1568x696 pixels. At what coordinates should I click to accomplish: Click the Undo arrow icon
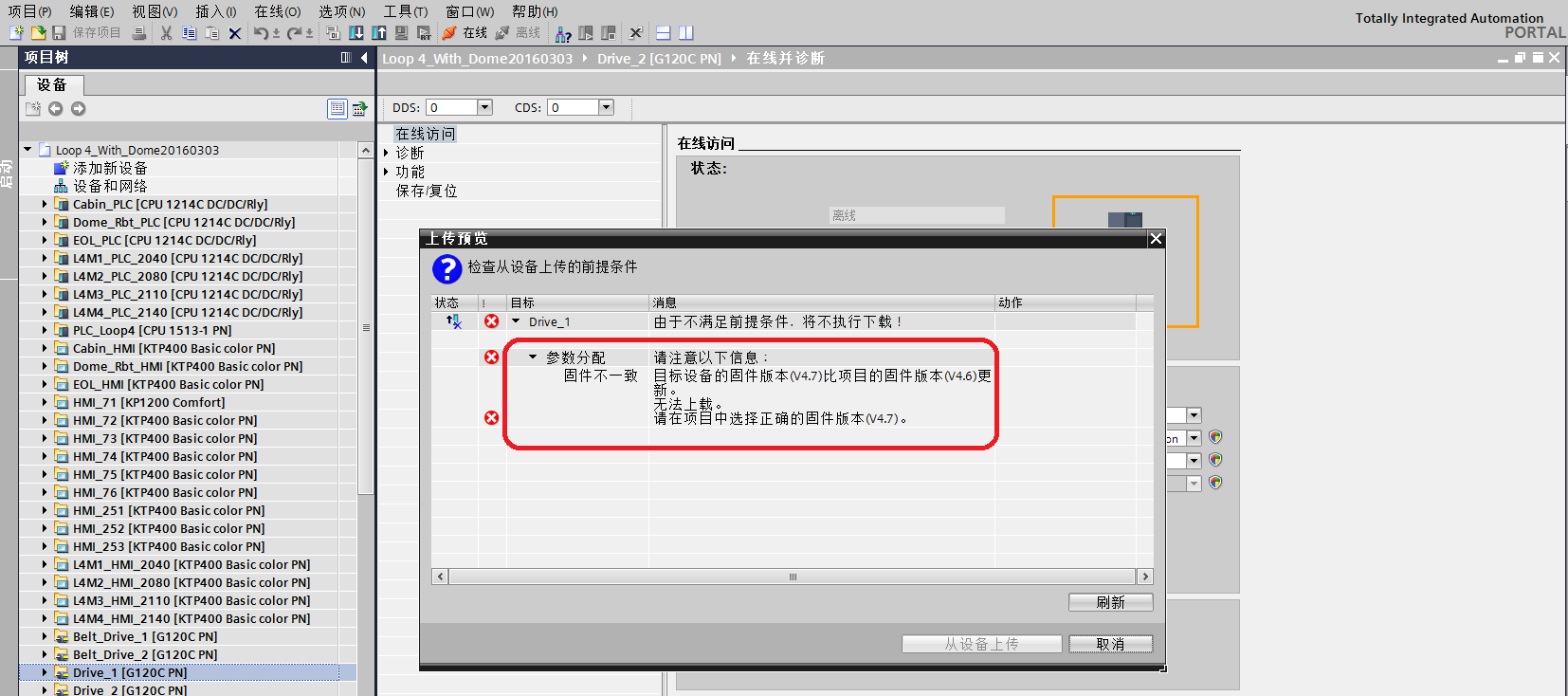point(262,33)
